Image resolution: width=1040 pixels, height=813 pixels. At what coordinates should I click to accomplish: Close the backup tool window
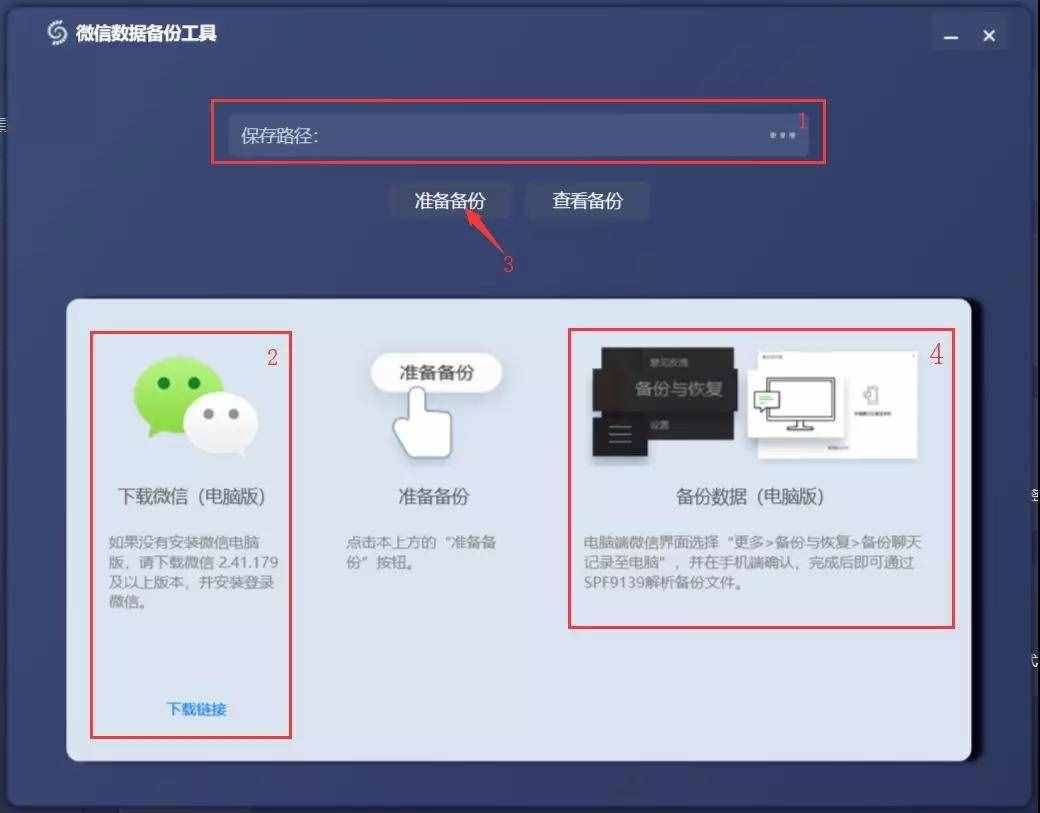pyautogui.click(x=989, y=36)
